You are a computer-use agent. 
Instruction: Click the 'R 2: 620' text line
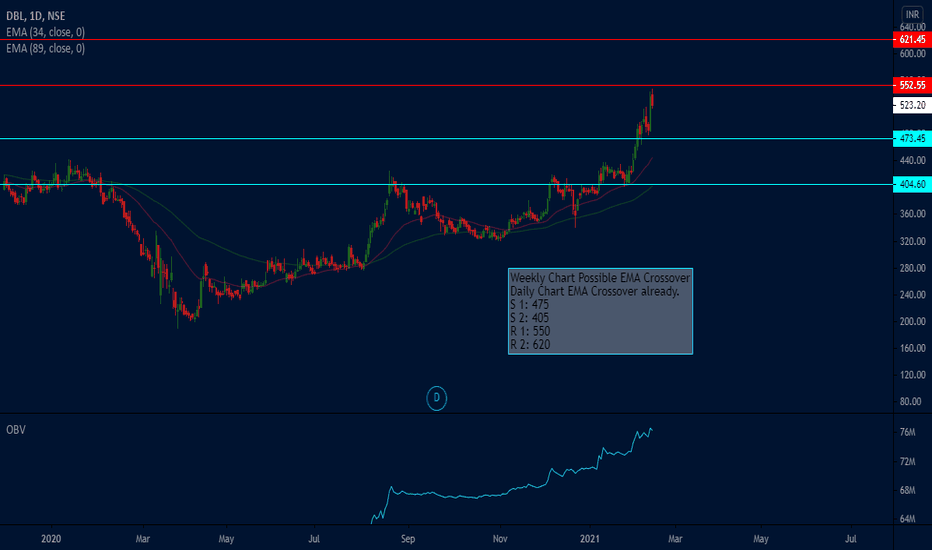[x=530, y=344]
